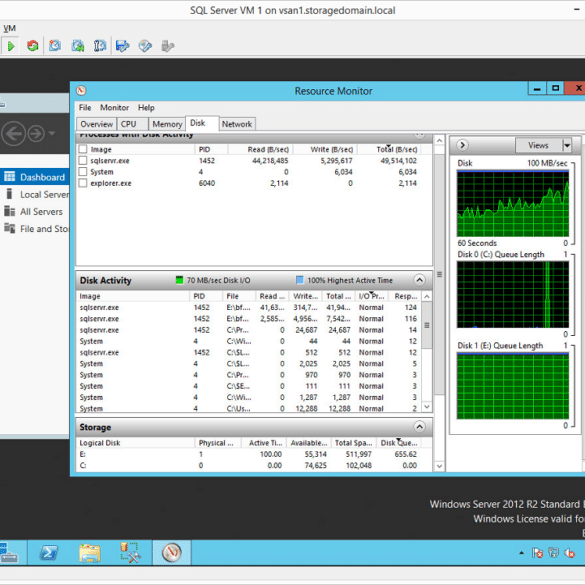Check the System process checkbox
585x585 pixels.
pyautogui.click(x=83, y=172)
